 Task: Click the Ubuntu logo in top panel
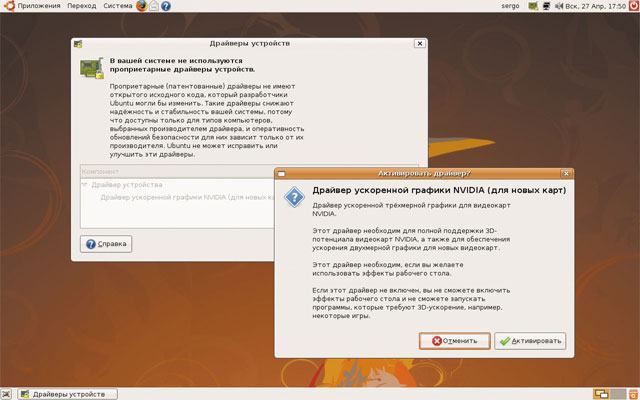point(9,6)
